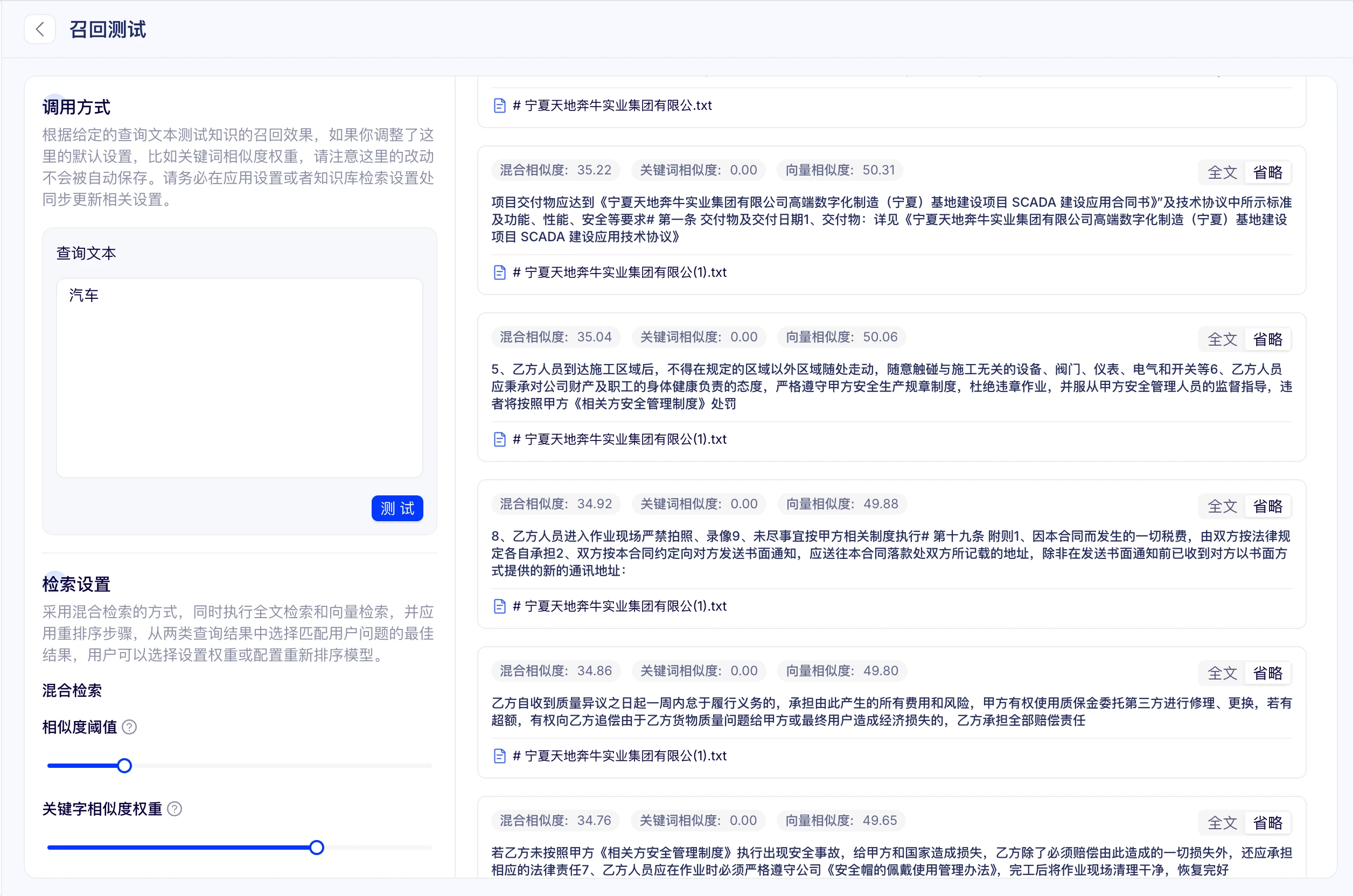This screenshot has height=896, width=1353.
Task: Click result text starting 项目交付物应达到
Action: pos(892,220)
